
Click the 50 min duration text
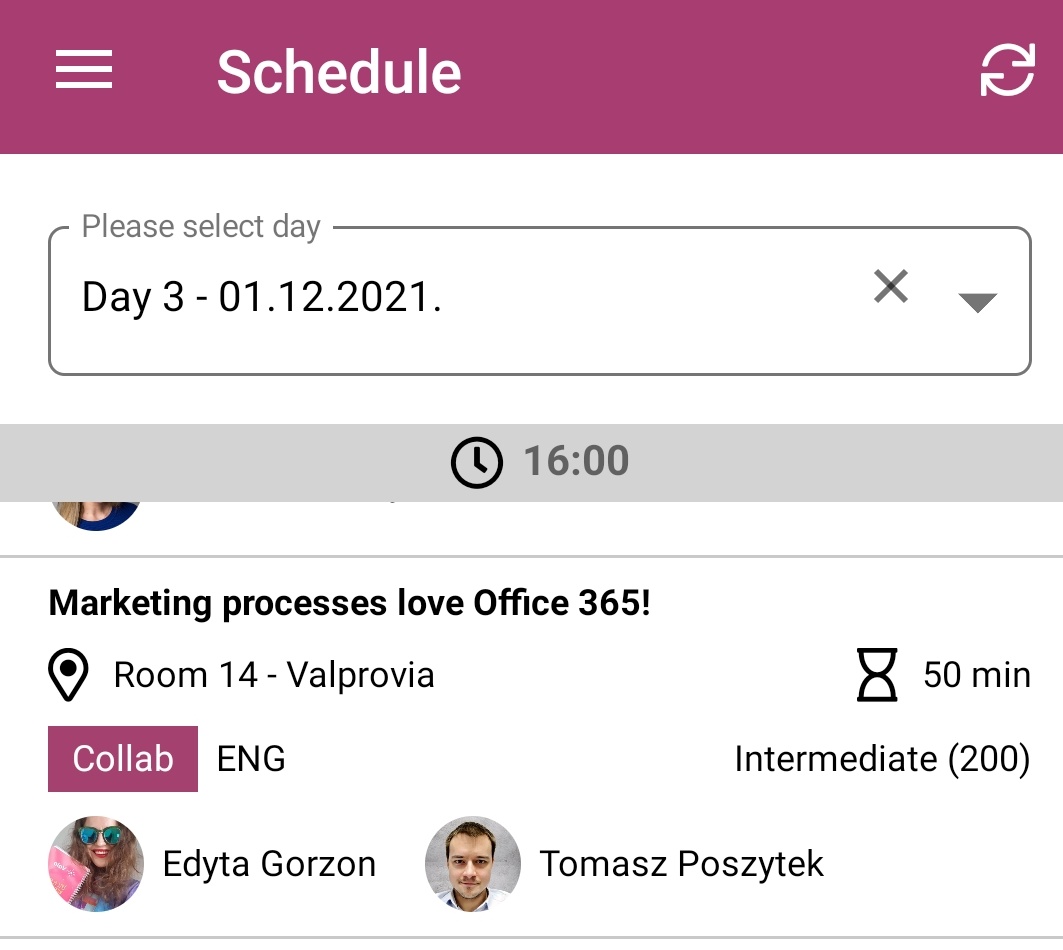pyautogui.click(x=976, y=675)
